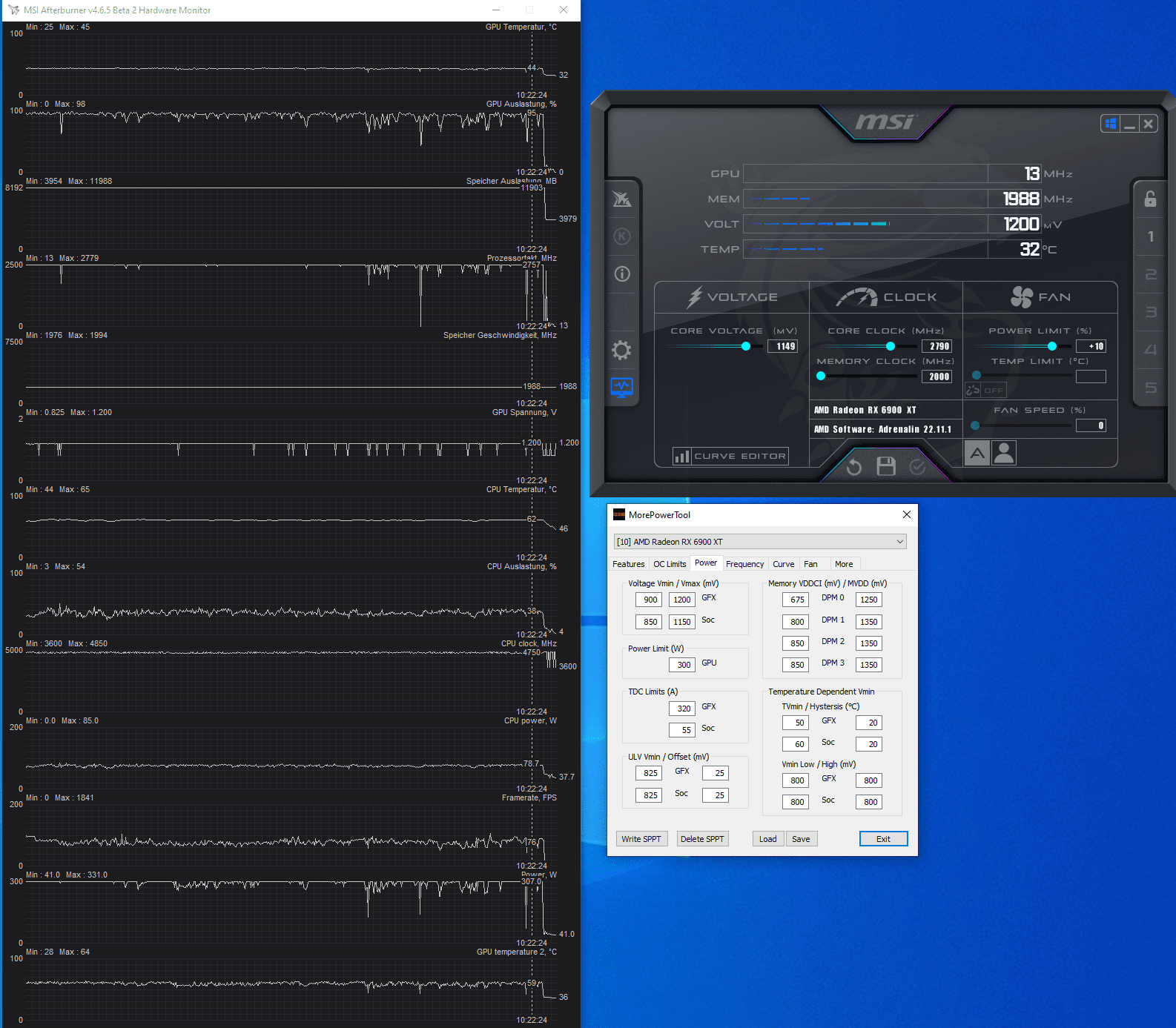Switch to Features tab in MorePowerTool
1176x1028 pixels.
coord(629,564)
